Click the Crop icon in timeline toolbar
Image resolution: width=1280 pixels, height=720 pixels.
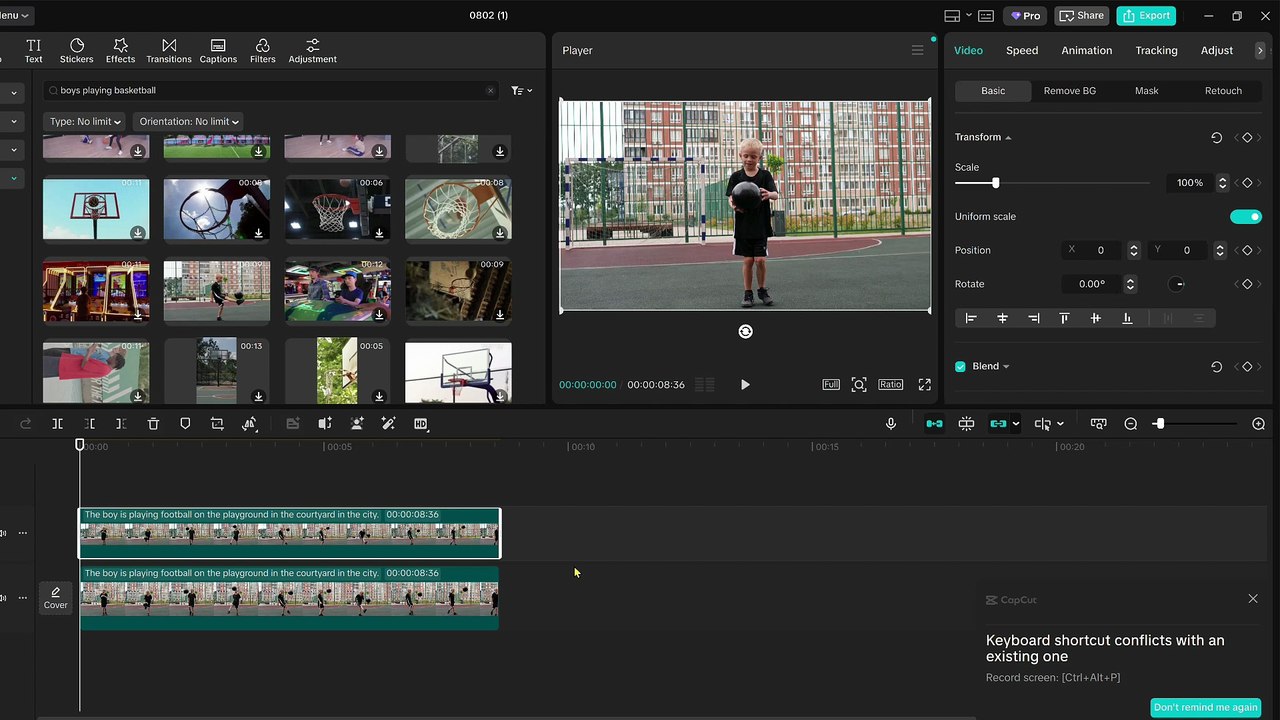(x=217, y=424)
